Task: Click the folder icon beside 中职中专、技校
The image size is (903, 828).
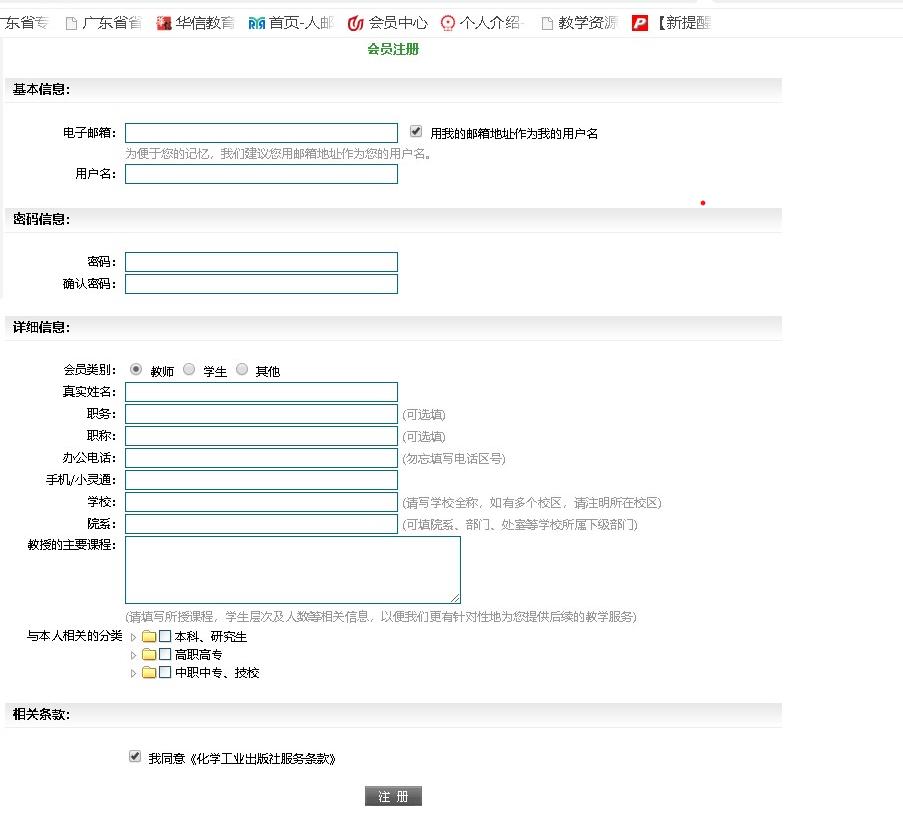Action: (x=148, y=673)
